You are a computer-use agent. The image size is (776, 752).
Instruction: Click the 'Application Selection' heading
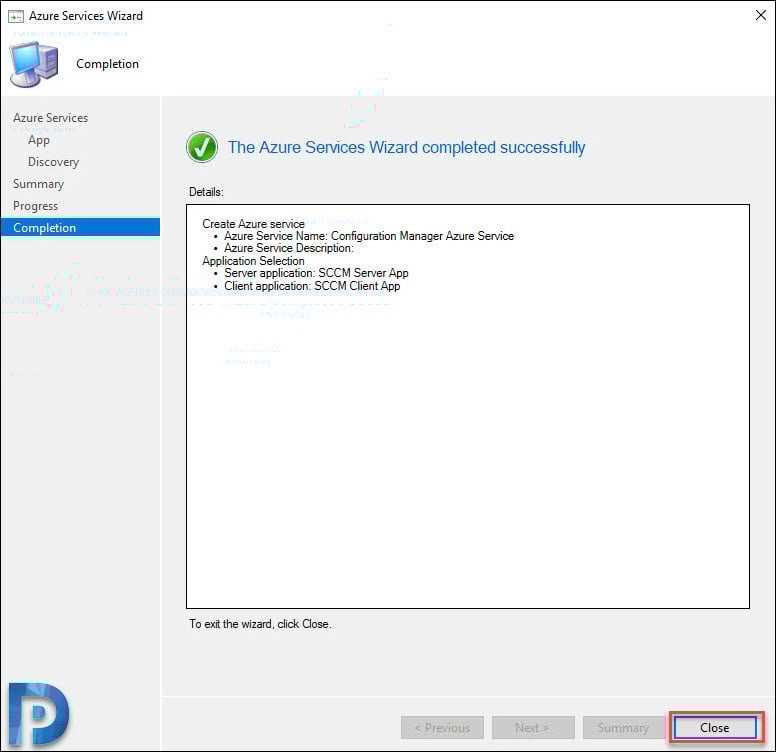(253, 261)
